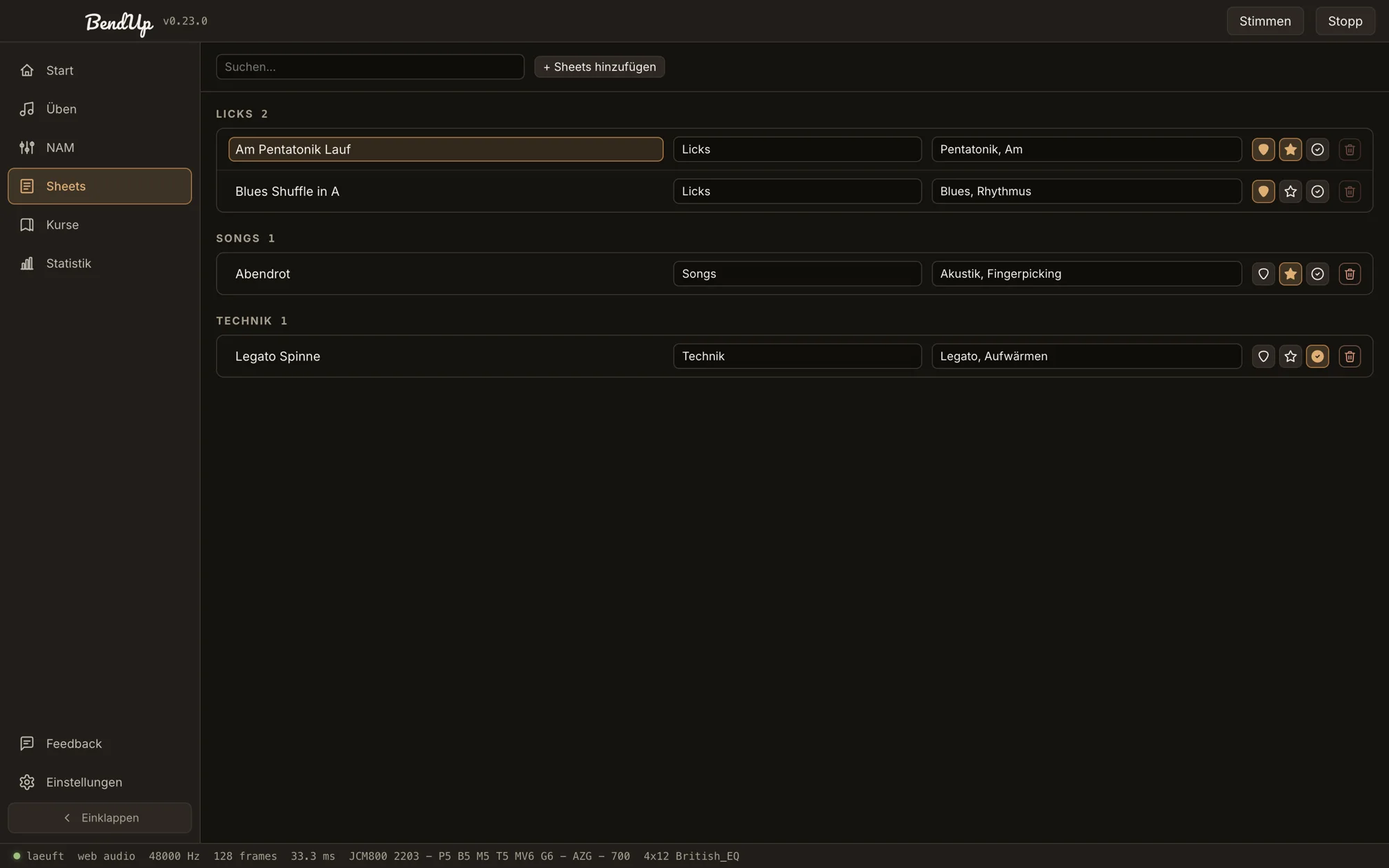Image resolution: width=1389 pixels, height=868 pixels.
Task: Select Sheets in the sidebar
Action: click(x=99, y=186)
